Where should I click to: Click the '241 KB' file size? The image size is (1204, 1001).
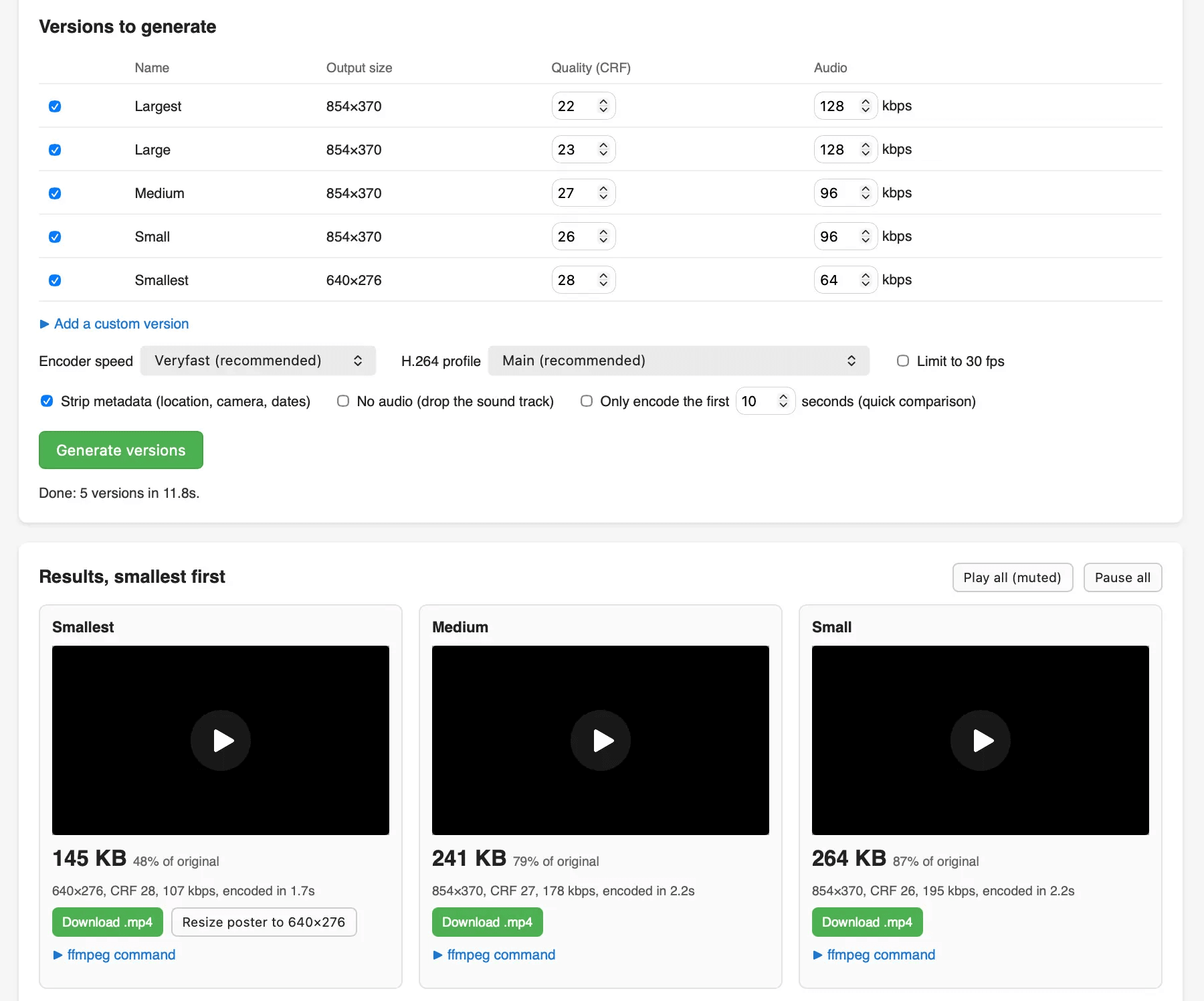tap(470, 858)
